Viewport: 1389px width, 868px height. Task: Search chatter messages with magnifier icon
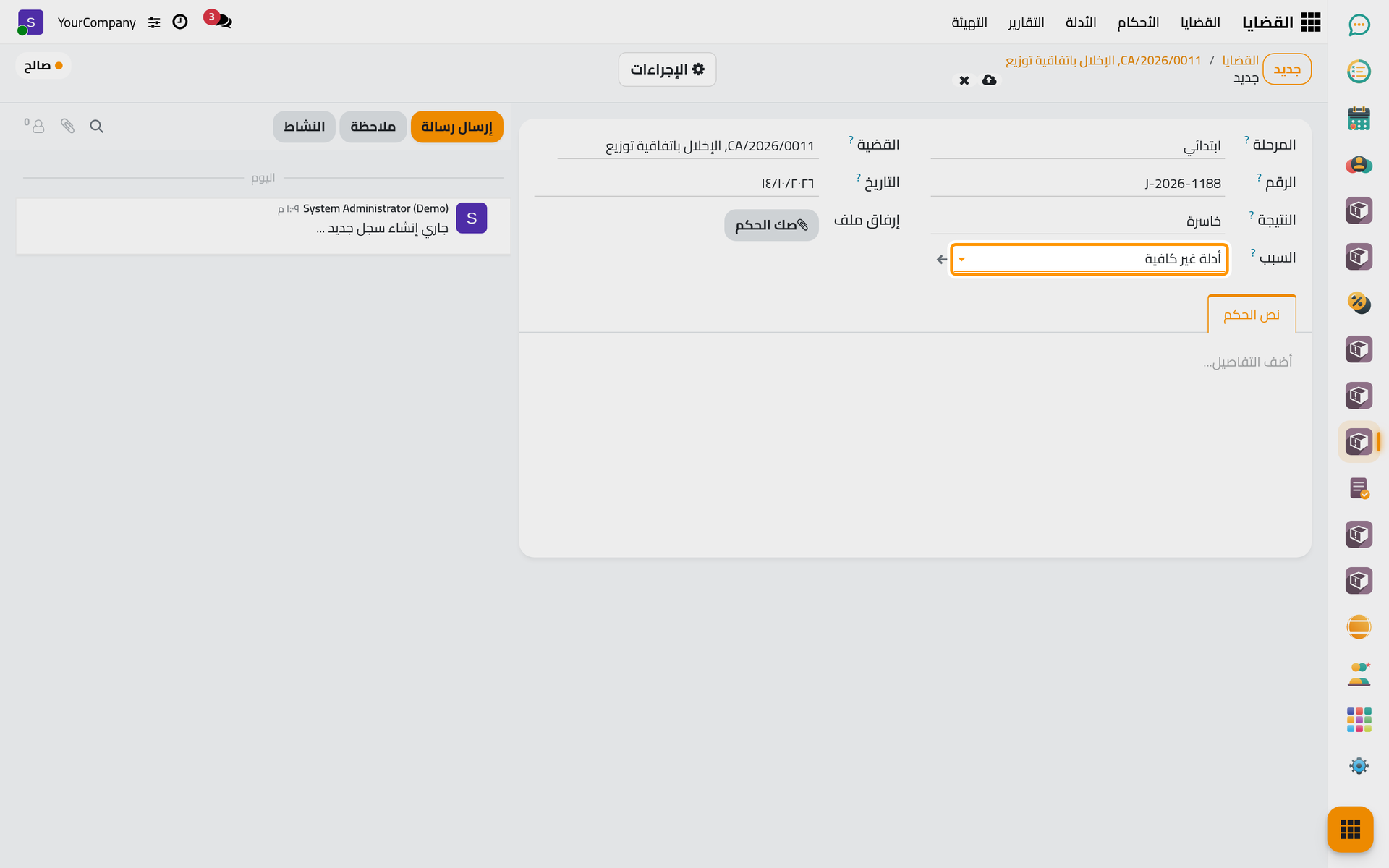[96, 127]
